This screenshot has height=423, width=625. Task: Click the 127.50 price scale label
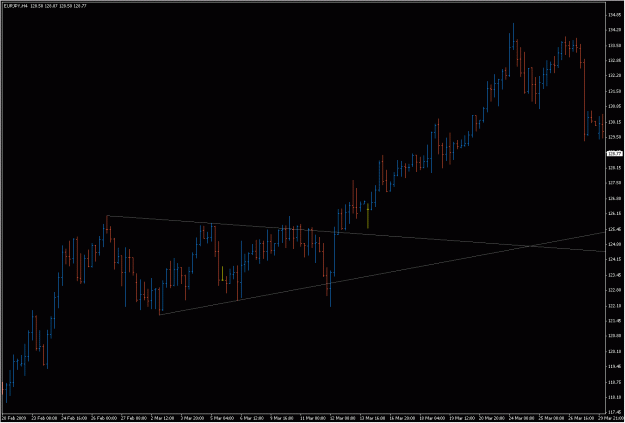pyautogui.click(x=614, y=183)
